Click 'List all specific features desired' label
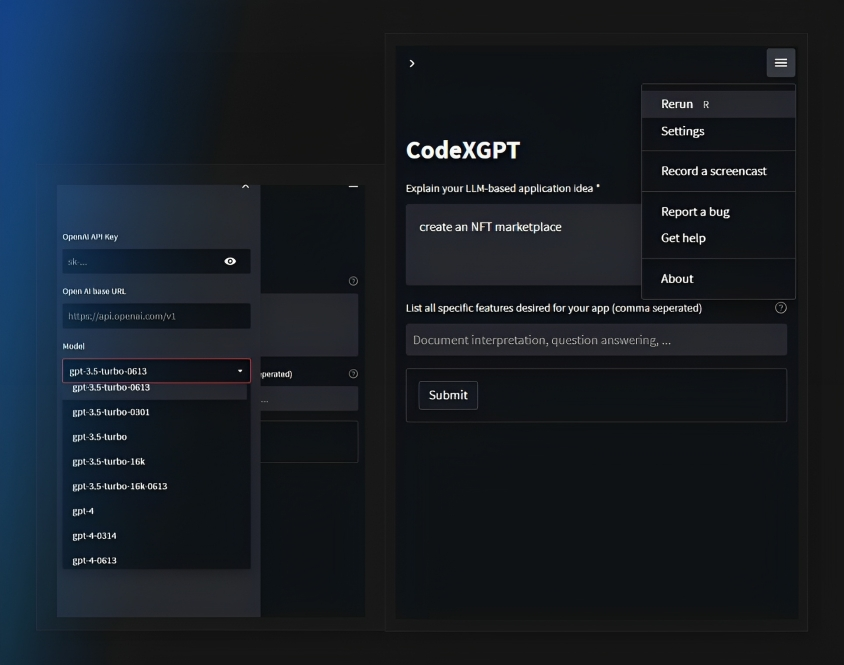This screenshot has width=844, height=665. click(554, 308)
